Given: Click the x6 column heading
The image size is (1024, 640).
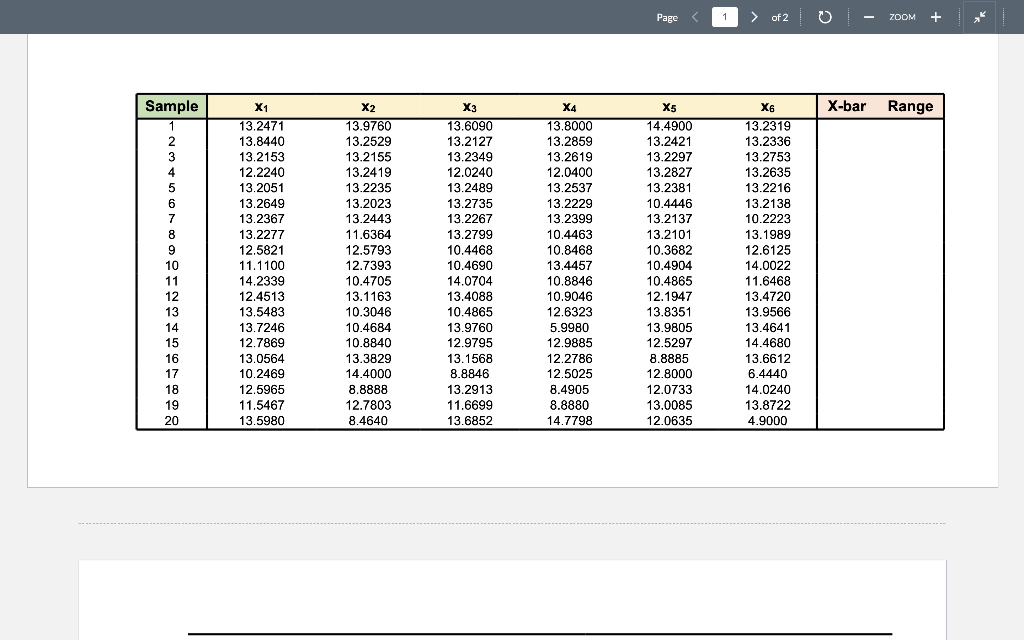Looking at the screenshot, I should (x=770, y=106).
